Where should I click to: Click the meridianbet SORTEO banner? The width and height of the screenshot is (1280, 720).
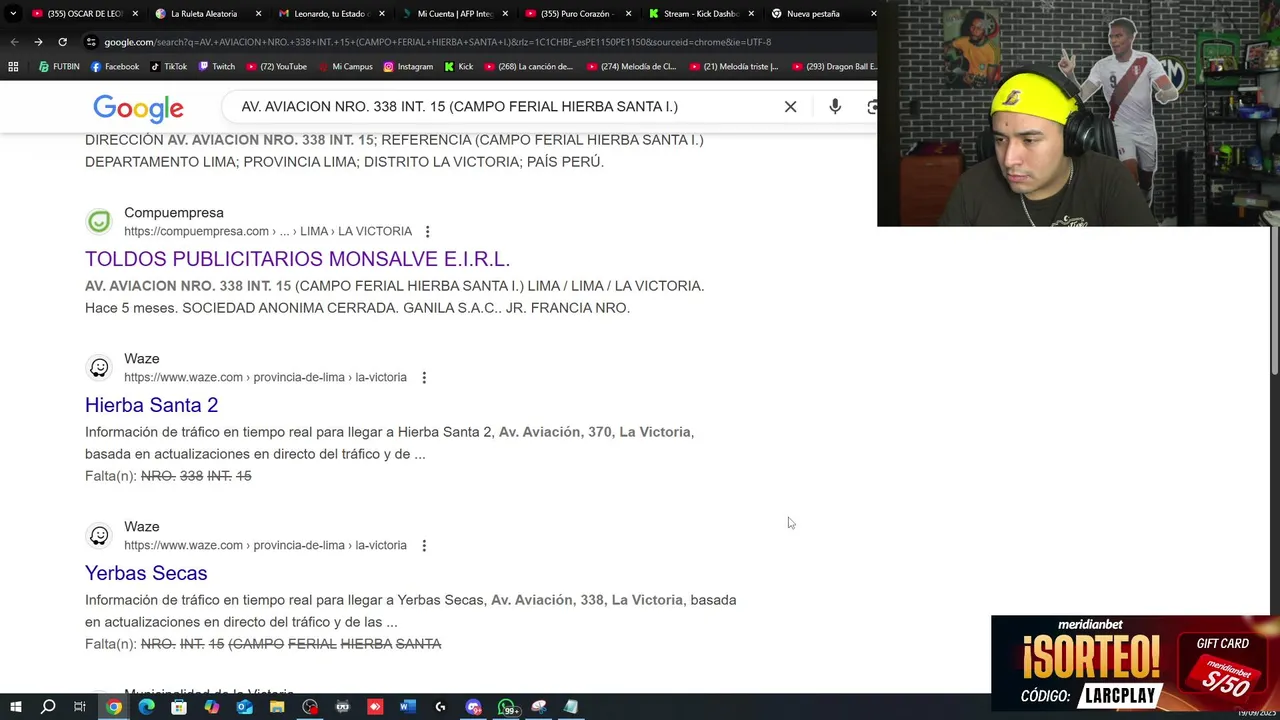point(1135,663)
